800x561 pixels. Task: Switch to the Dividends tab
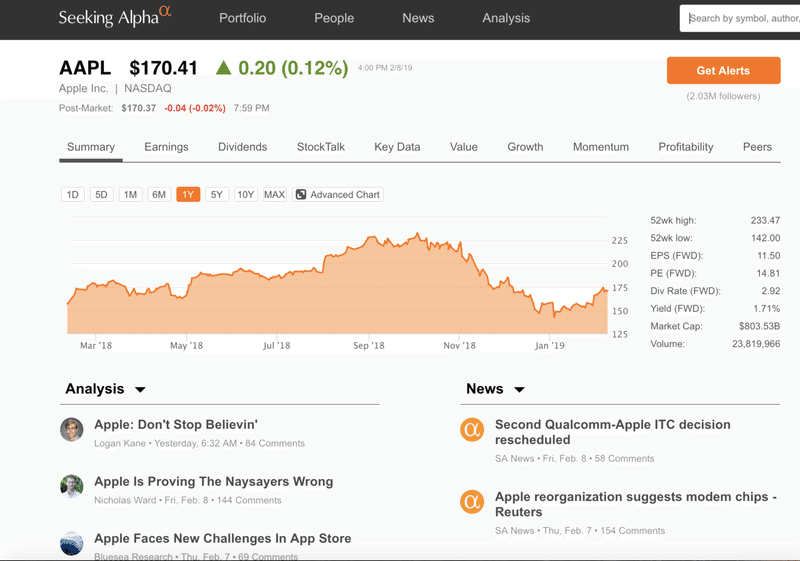pos(242,147)
